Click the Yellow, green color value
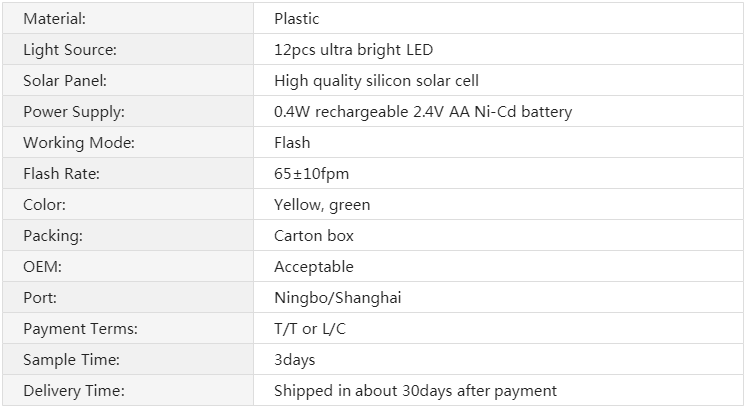 [x=322, y=205]
